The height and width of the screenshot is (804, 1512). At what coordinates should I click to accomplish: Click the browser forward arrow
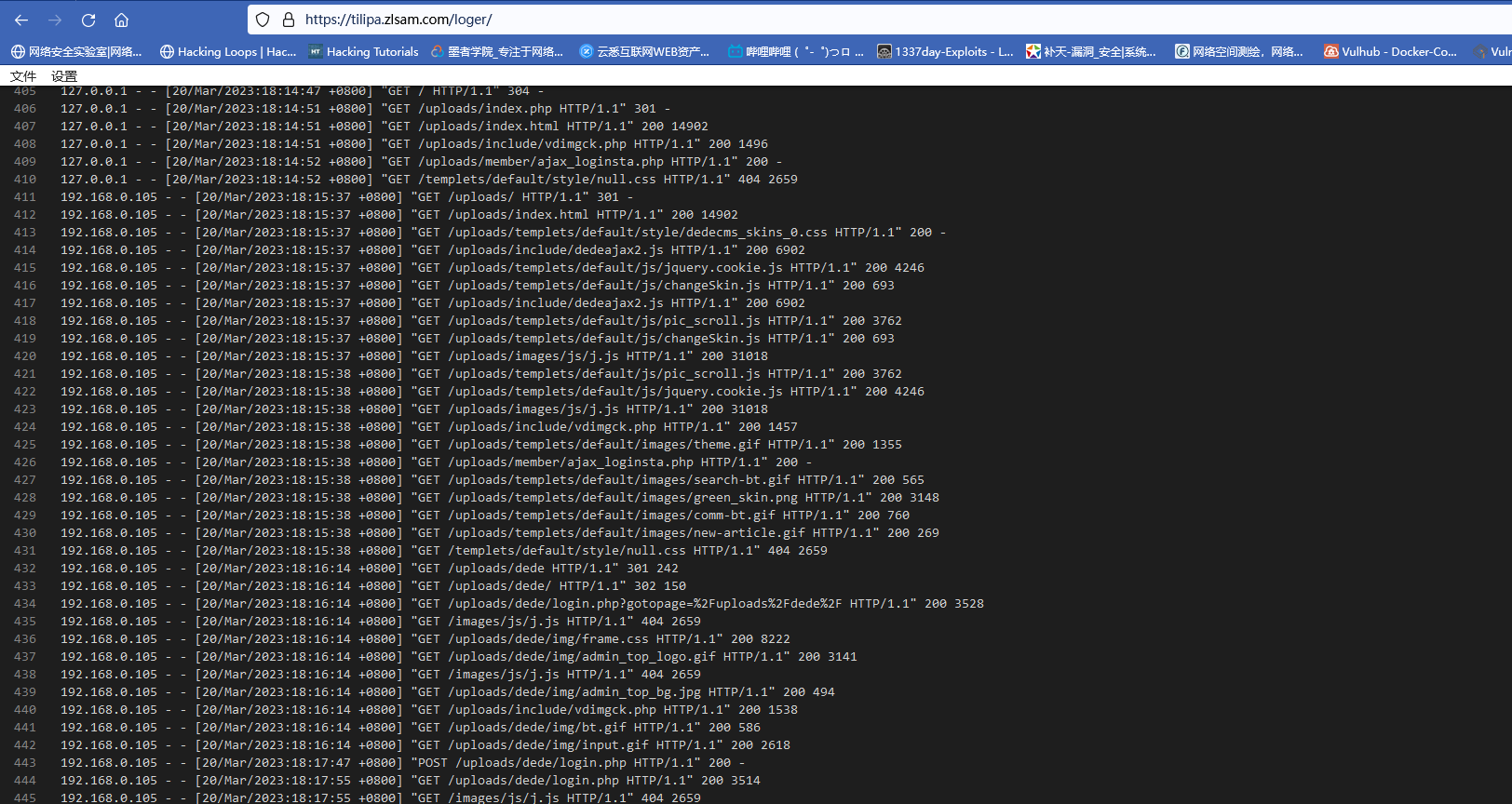55,20
